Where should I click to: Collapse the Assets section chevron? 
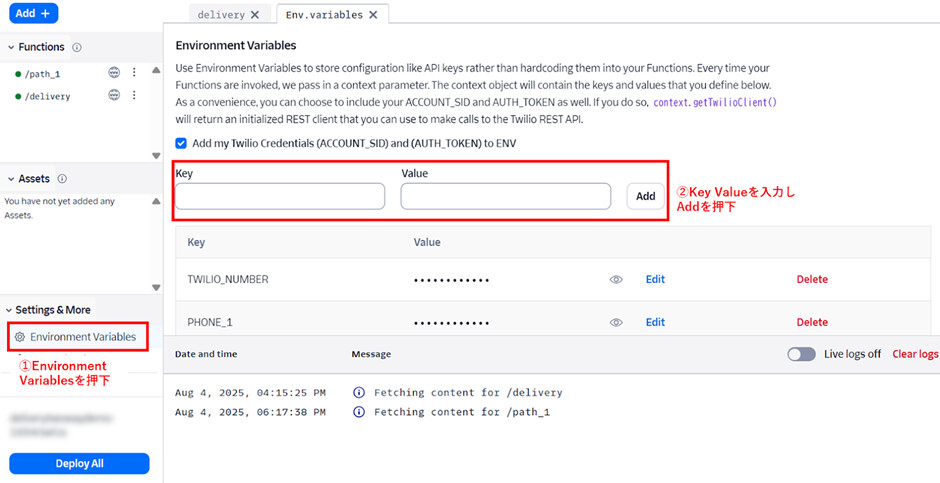[x=11, y=179]
